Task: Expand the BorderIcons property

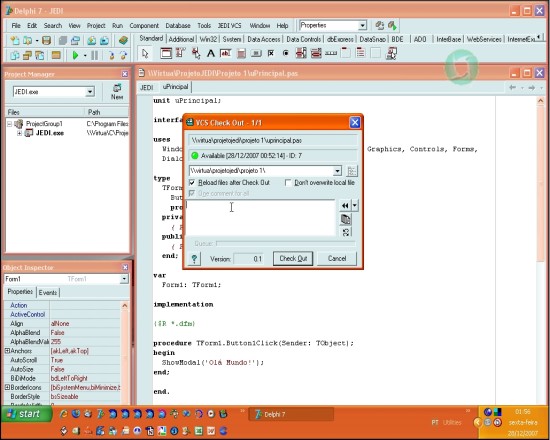Action: tap(7, 387)
